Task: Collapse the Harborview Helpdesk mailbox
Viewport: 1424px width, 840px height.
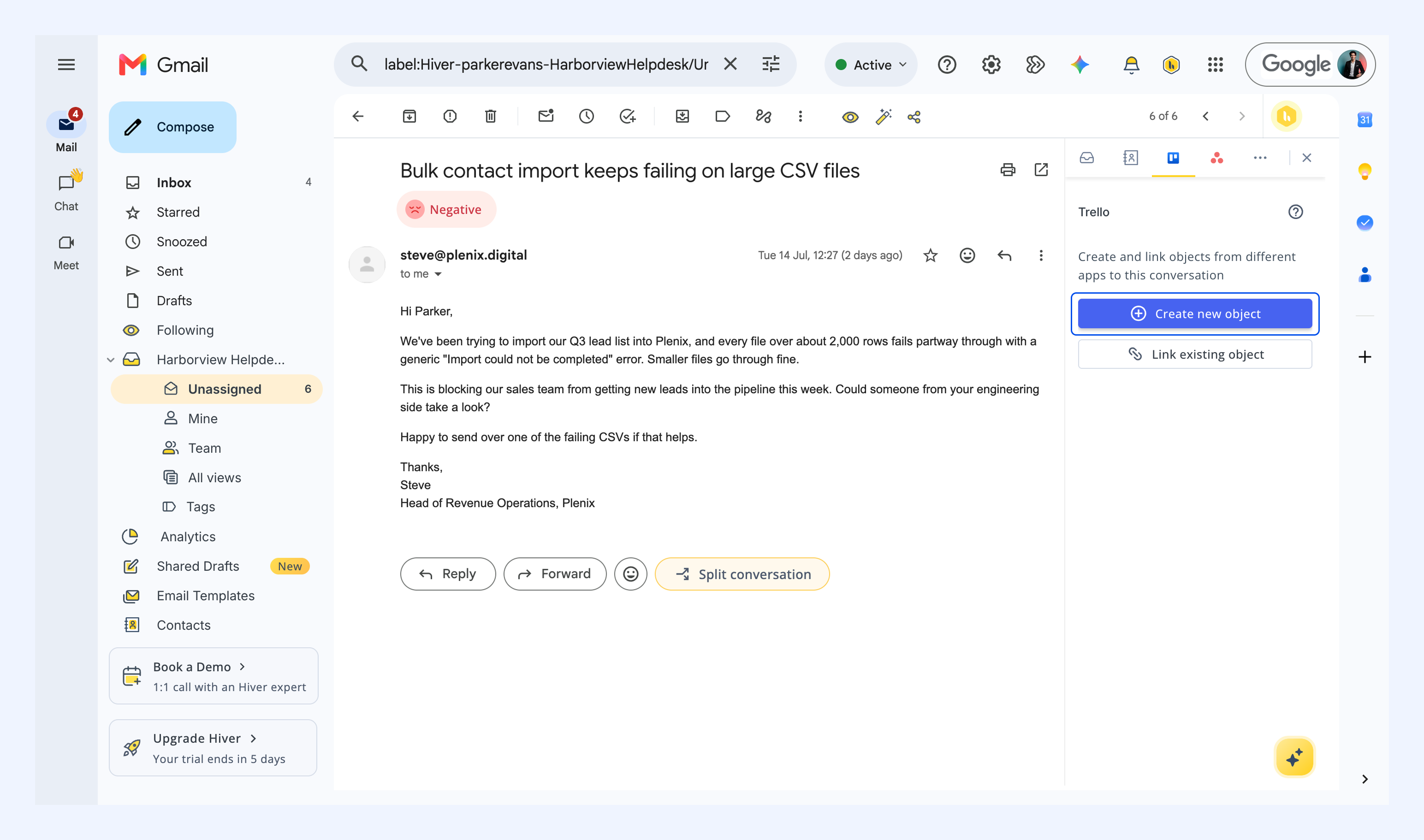Action: pos(111,360)
